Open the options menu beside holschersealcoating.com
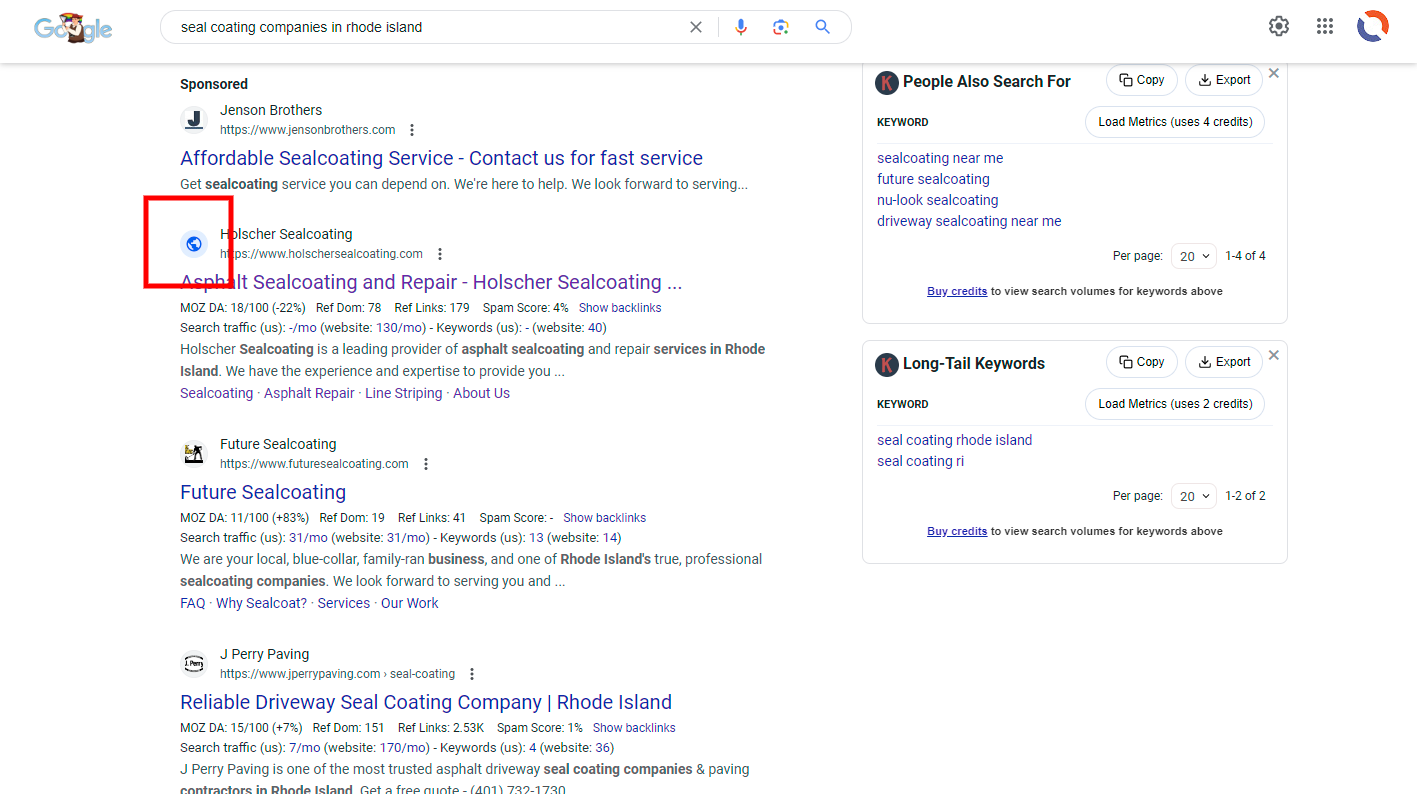1417x794 pixels. [x=440, y=254]
